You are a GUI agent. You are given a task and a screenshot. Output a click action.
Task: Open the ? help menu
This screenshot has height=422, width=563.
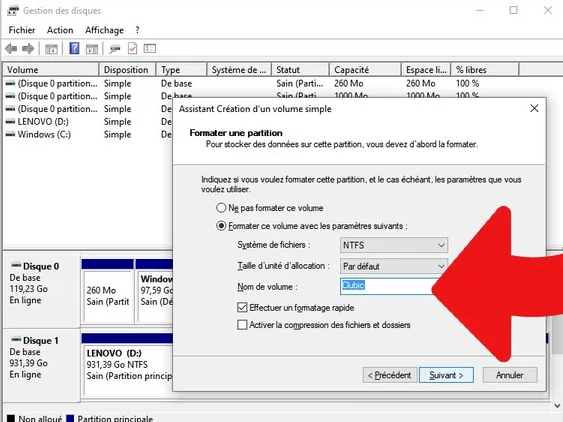137,30
